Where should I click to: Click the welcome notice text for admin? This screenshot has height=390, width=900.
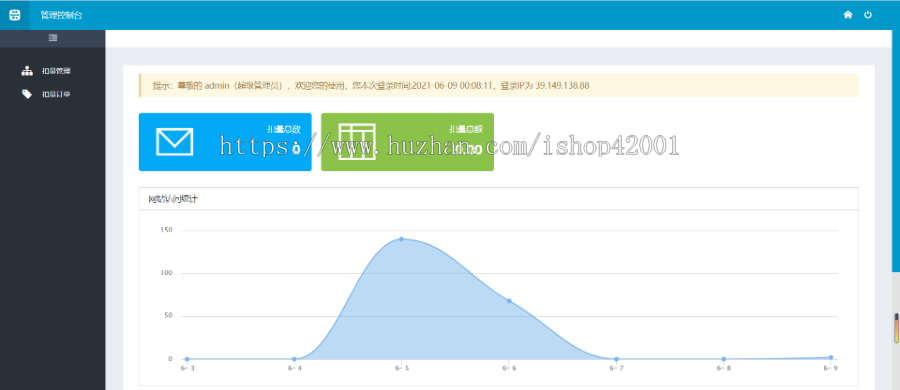click(371, 86)
